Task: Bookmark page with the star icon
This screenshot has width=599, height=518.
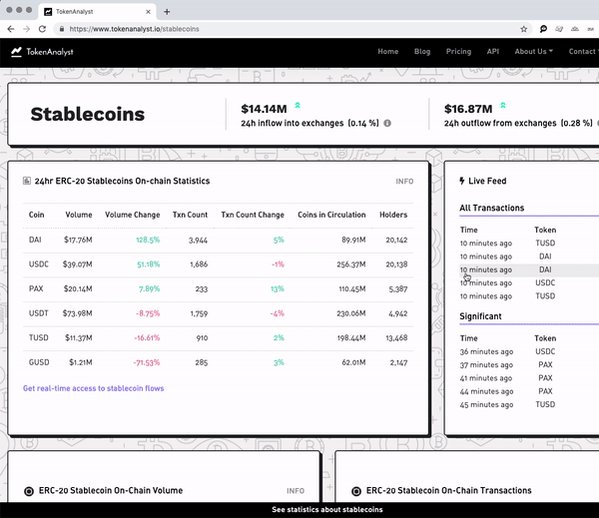Action: pos(524,29)
